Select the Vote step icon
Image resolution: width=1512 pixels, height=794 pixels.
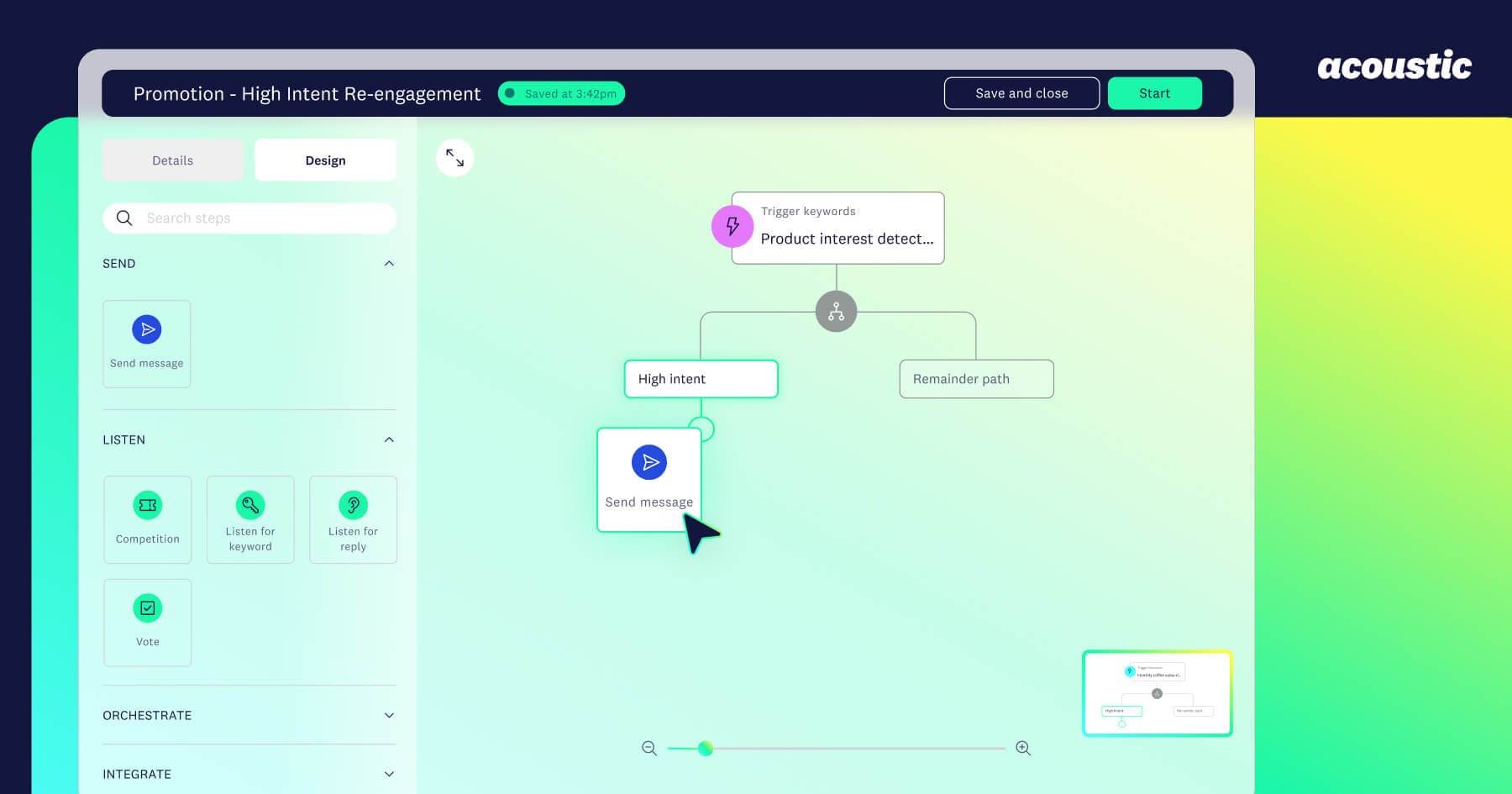coord(148,608)
